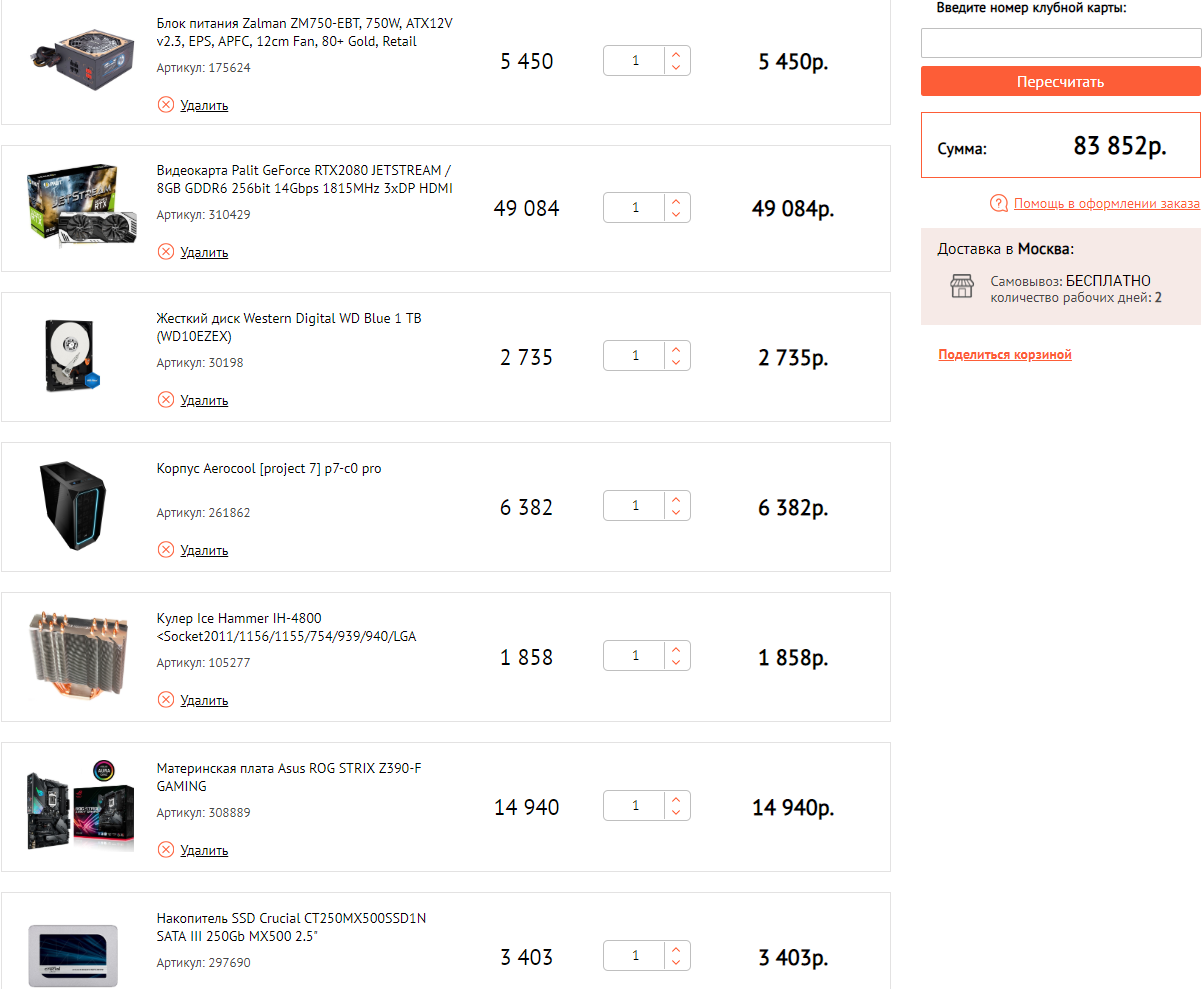Click the quantity field for Ice Hammer cooler
The height and width of the screenshot is (989, 1202).
(x=635, y=656)
